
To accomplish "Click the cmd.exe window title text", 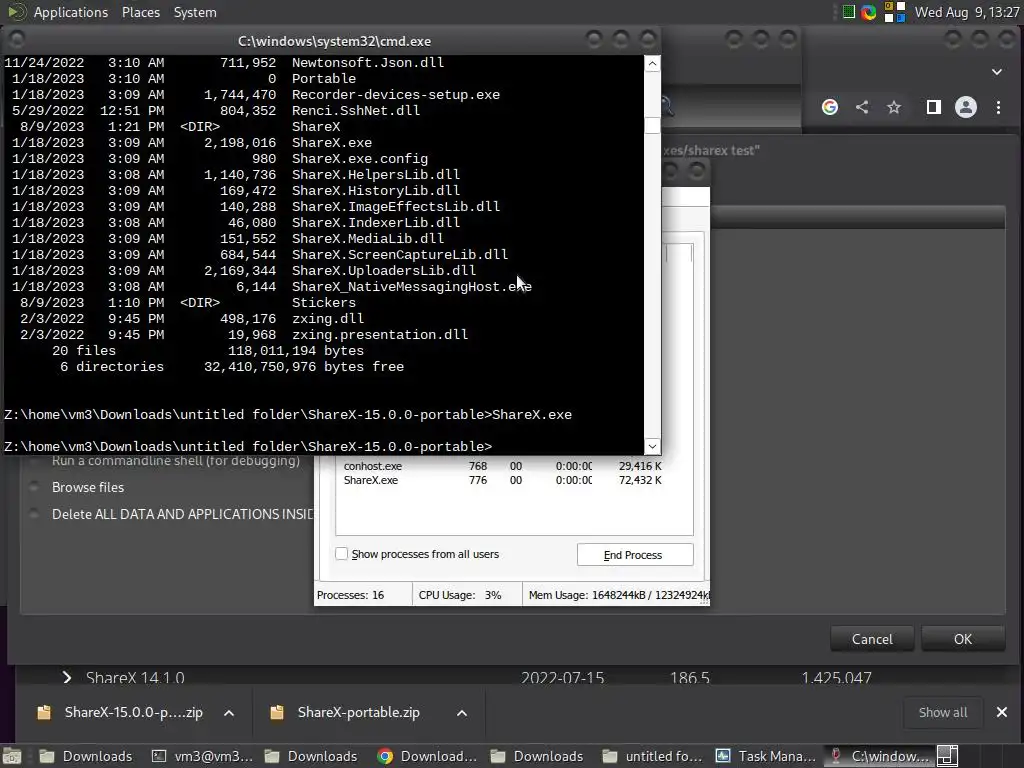I will point(334,41).
